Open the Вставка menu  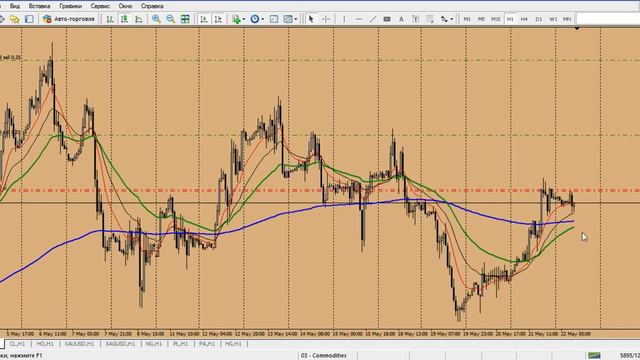click(x=39, y=6)
